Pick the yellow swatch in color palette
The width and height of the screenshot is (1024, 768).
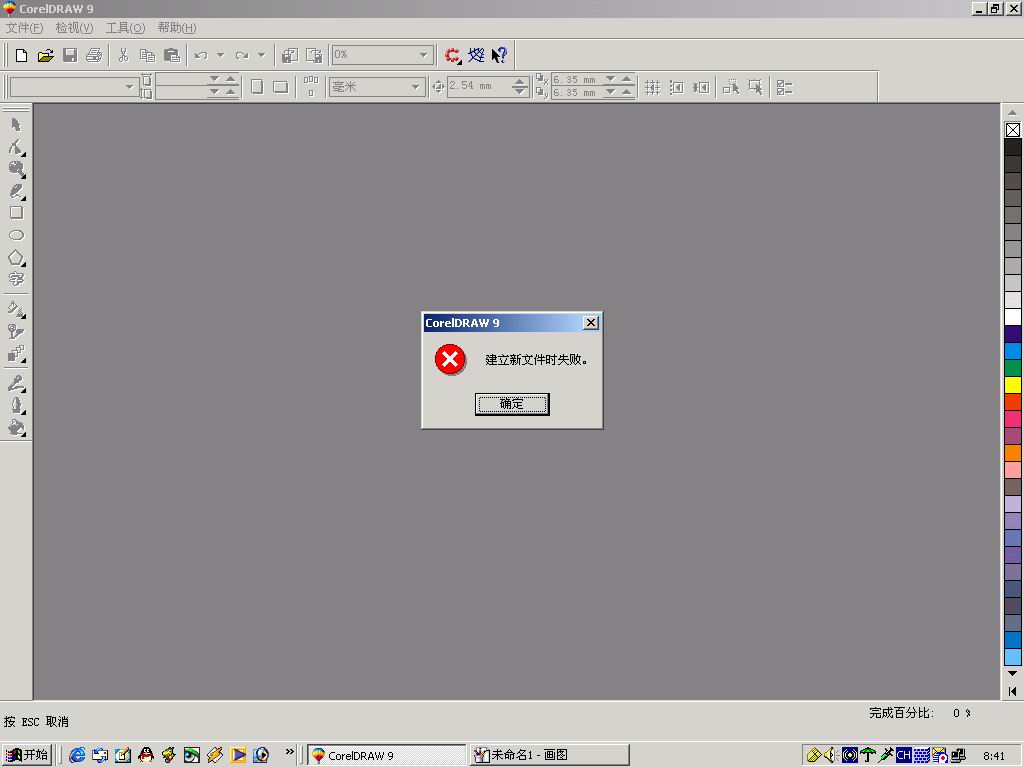click(x=1013, y=385)
